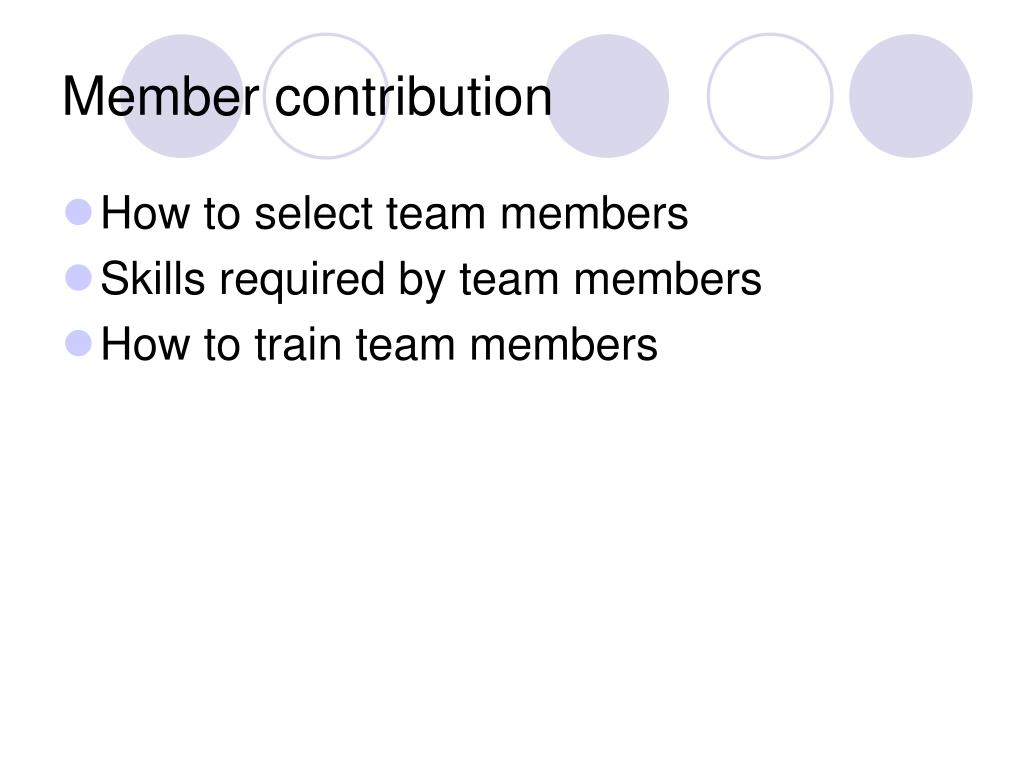Click the word "Member" in the slide title
1024x768 pixels.
tap(161, 97)
